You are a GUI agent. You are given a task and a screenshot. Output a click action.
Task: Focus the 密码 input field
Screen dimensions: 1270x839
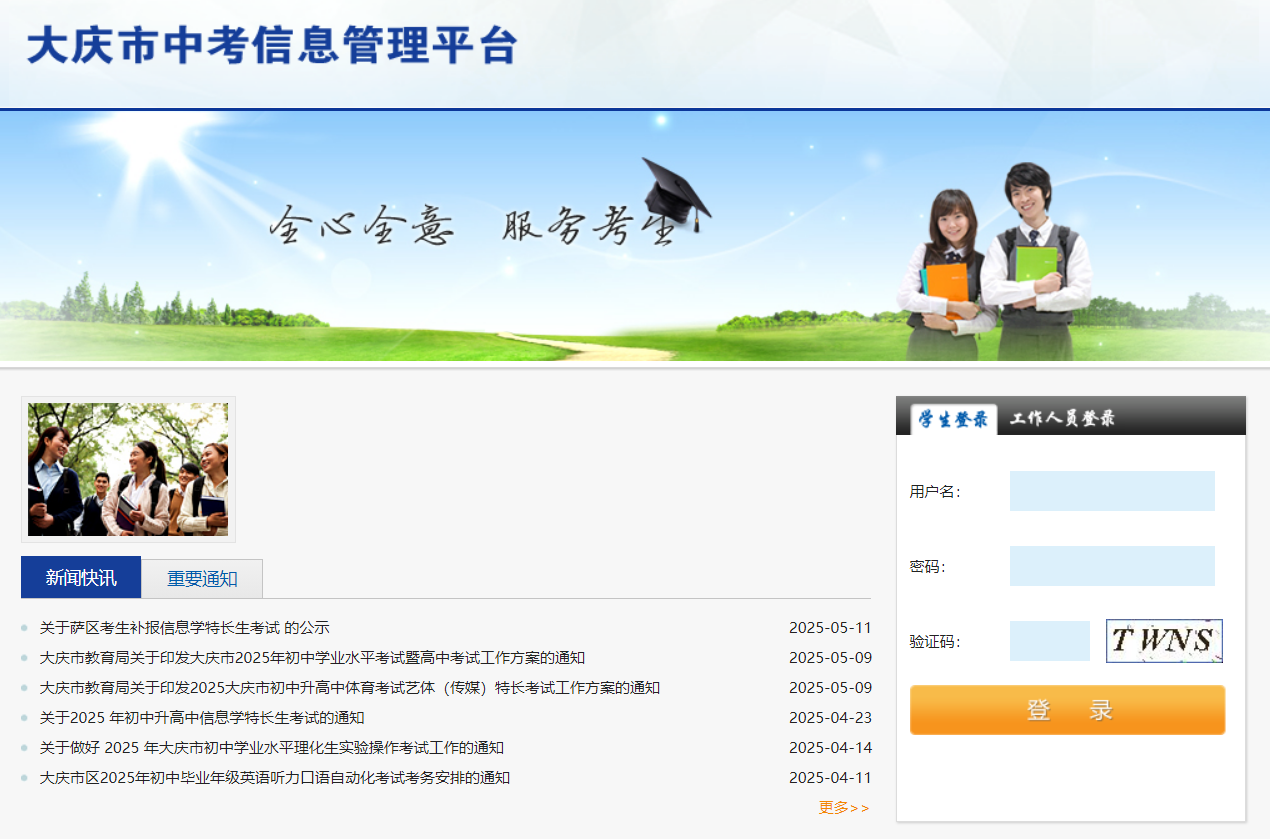click(x=1111, y=566)
